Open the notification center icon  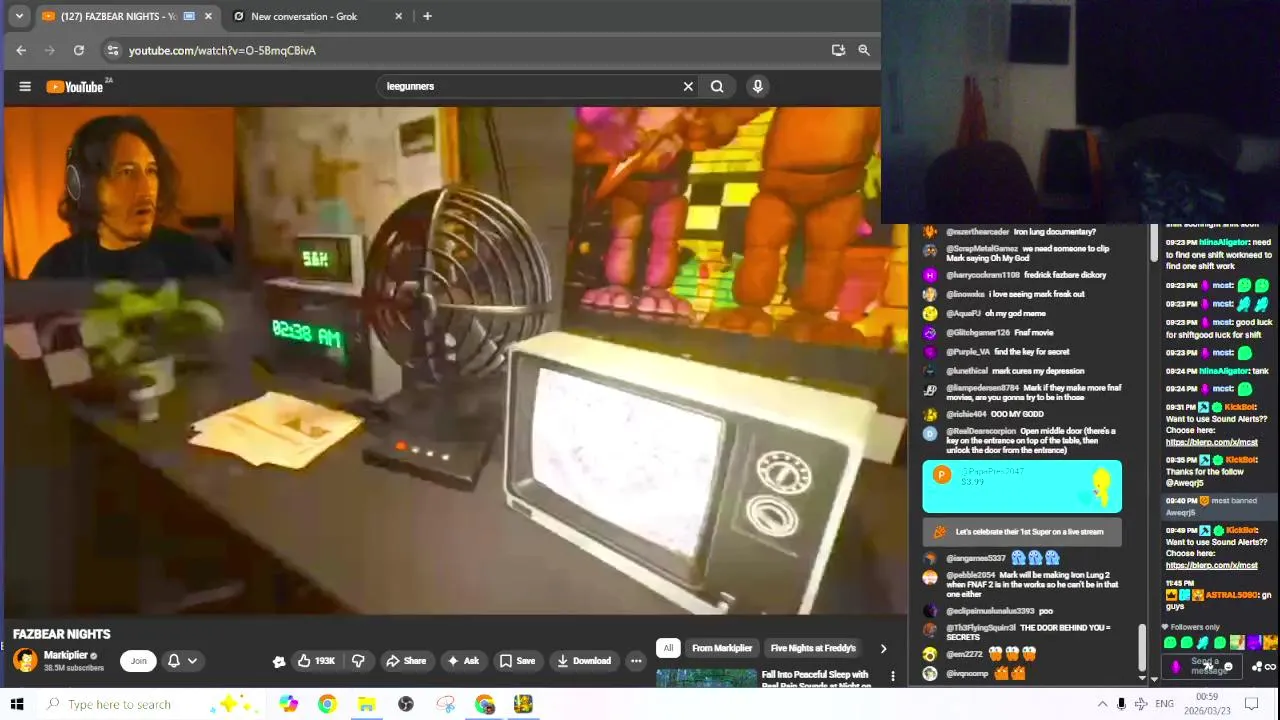pos(1251,705)
